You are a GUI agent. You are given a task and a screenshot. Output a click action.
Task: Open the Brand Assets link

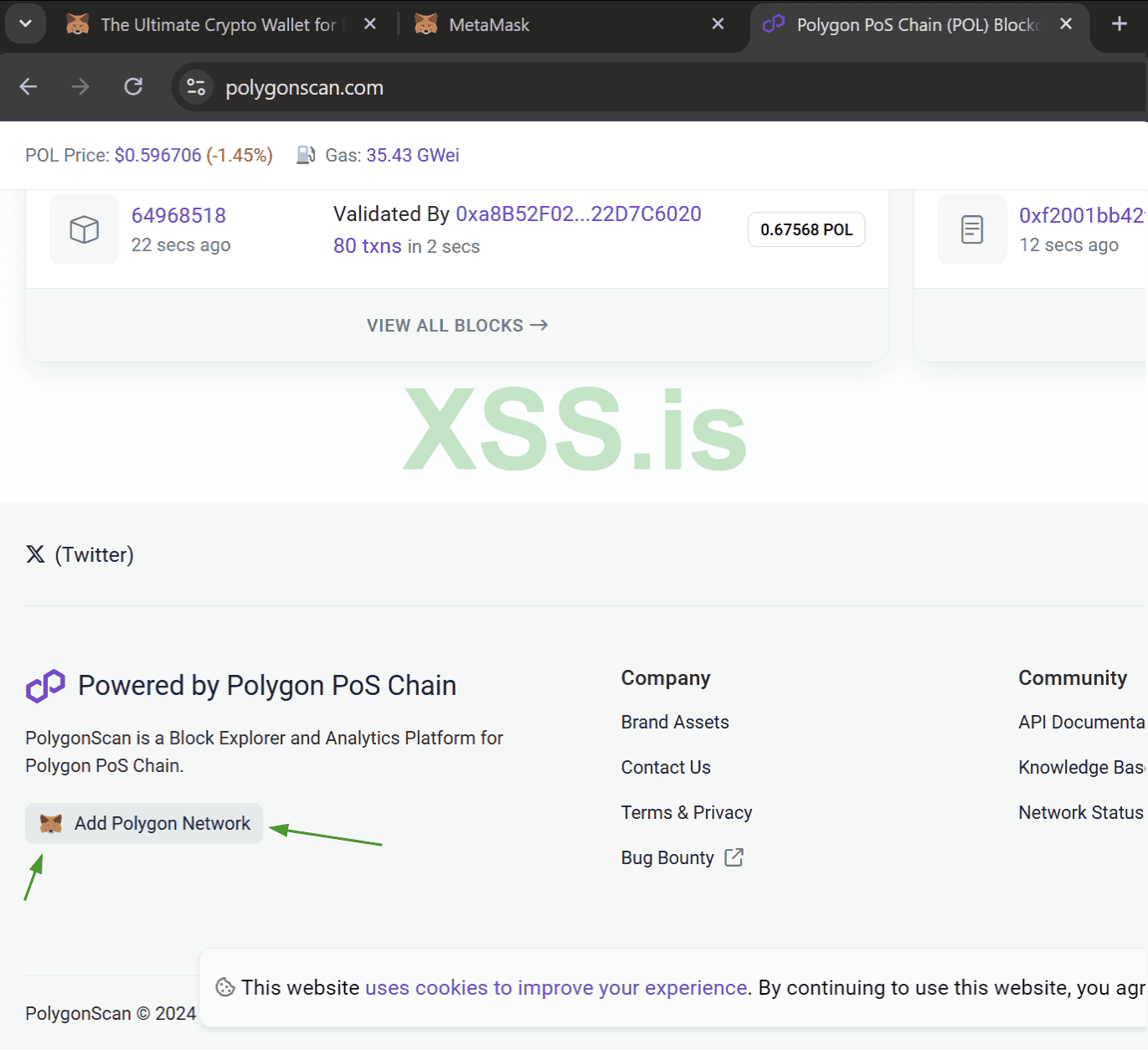(675, 723)
